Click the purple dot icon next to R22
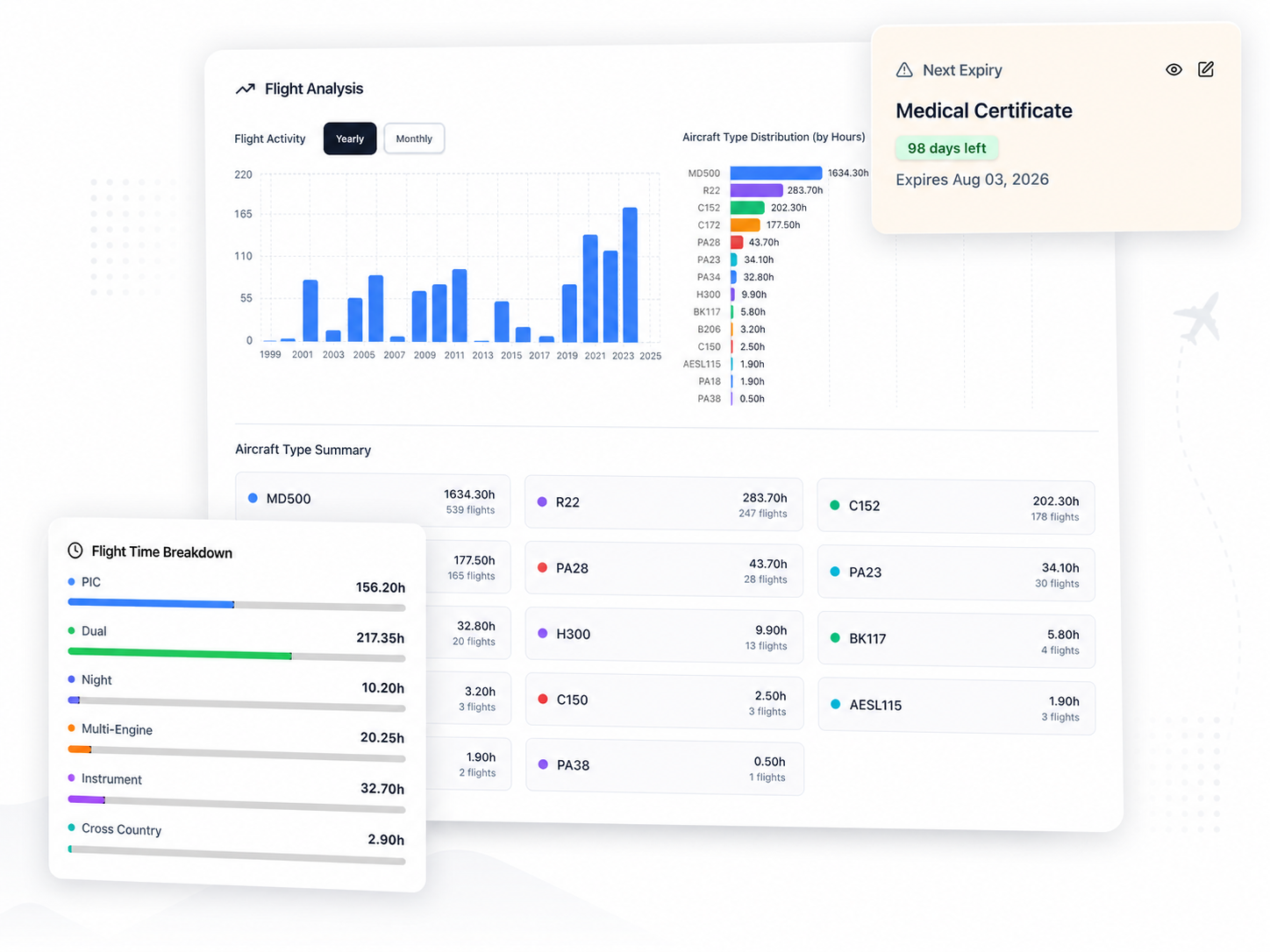The height and width of the screenshot is (952, 1270). pos(543,502)
